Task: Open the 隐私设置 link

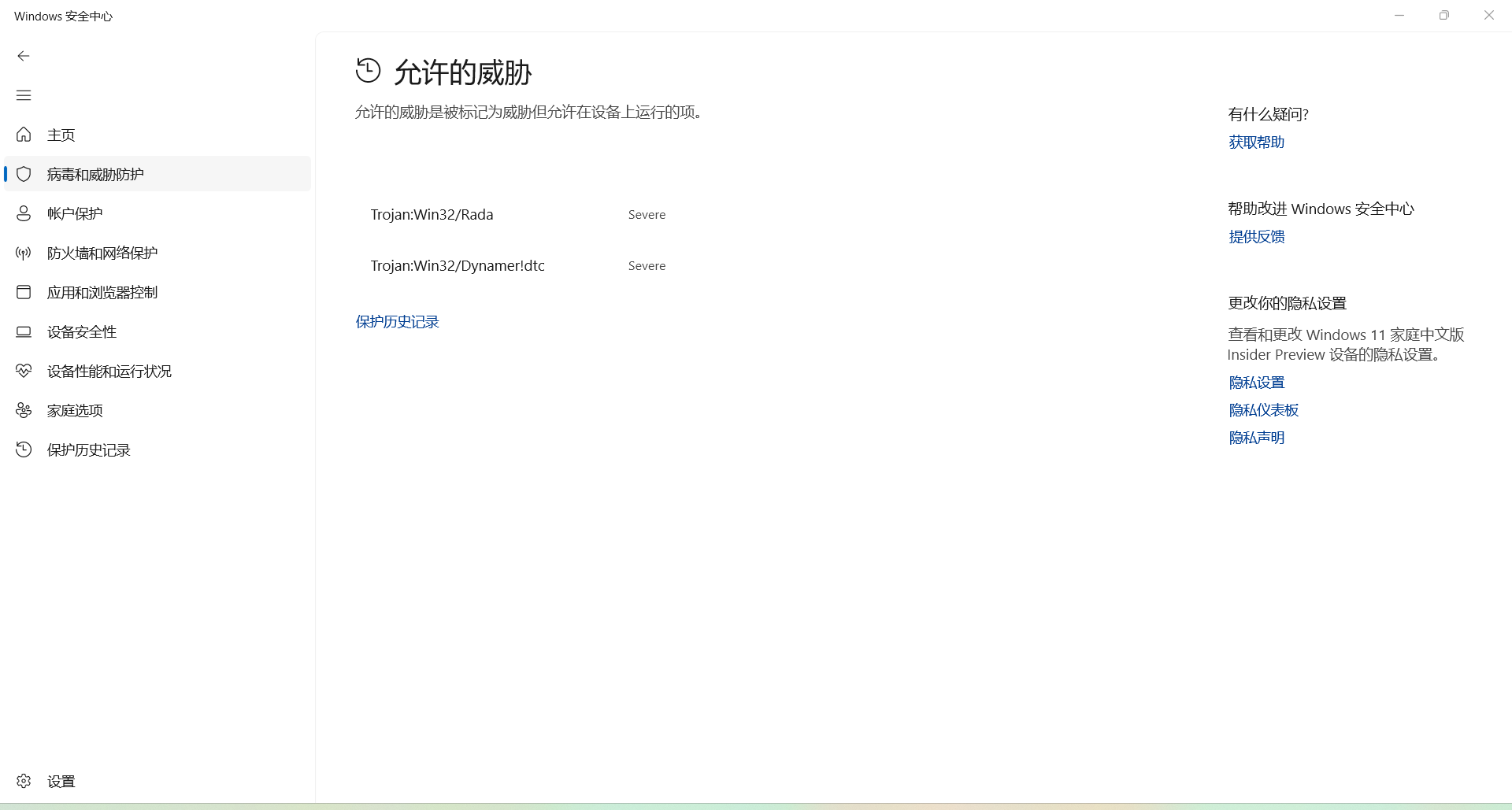Action: (1256, 383)
